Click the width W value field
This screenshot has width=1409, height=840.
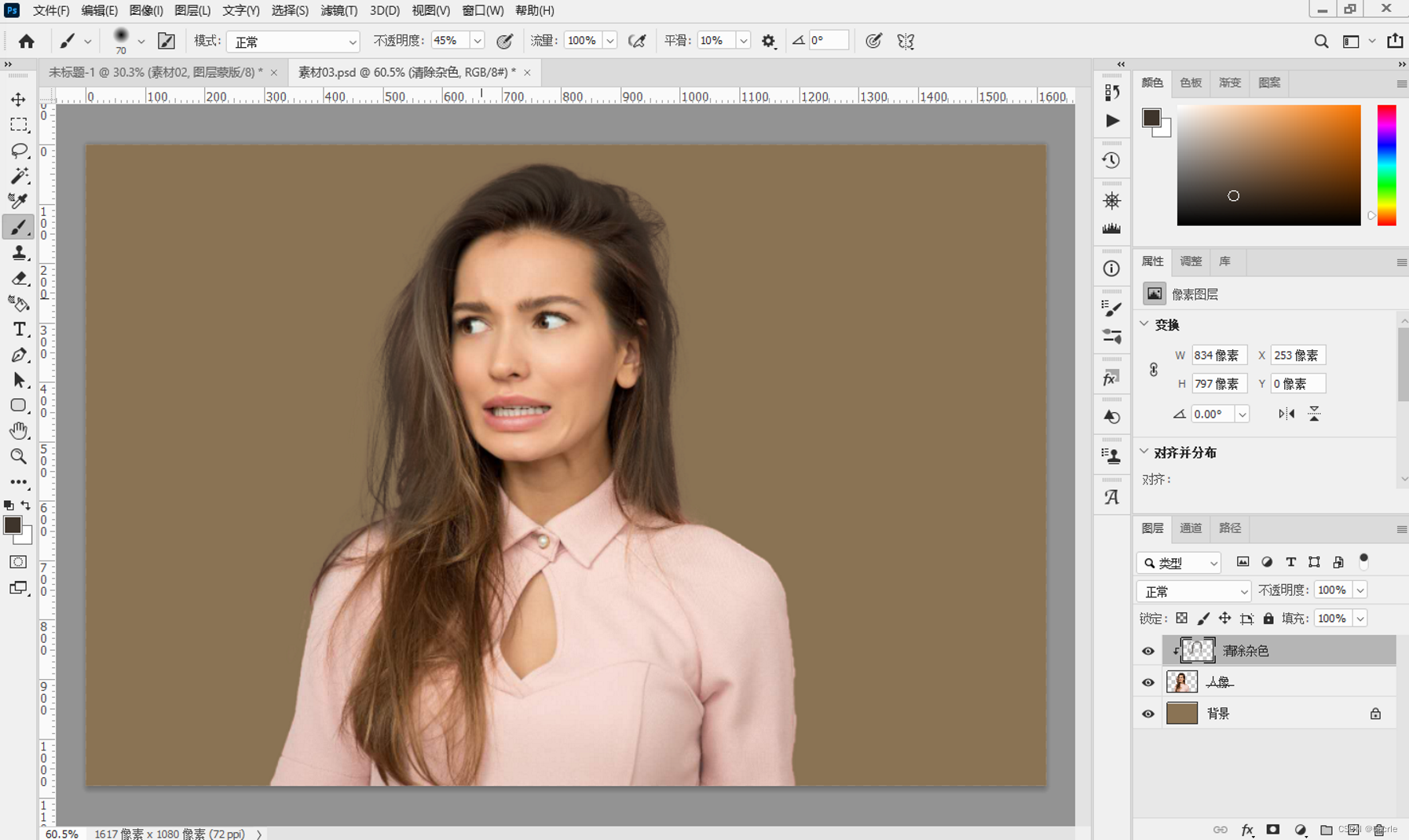click(1219, 355)
